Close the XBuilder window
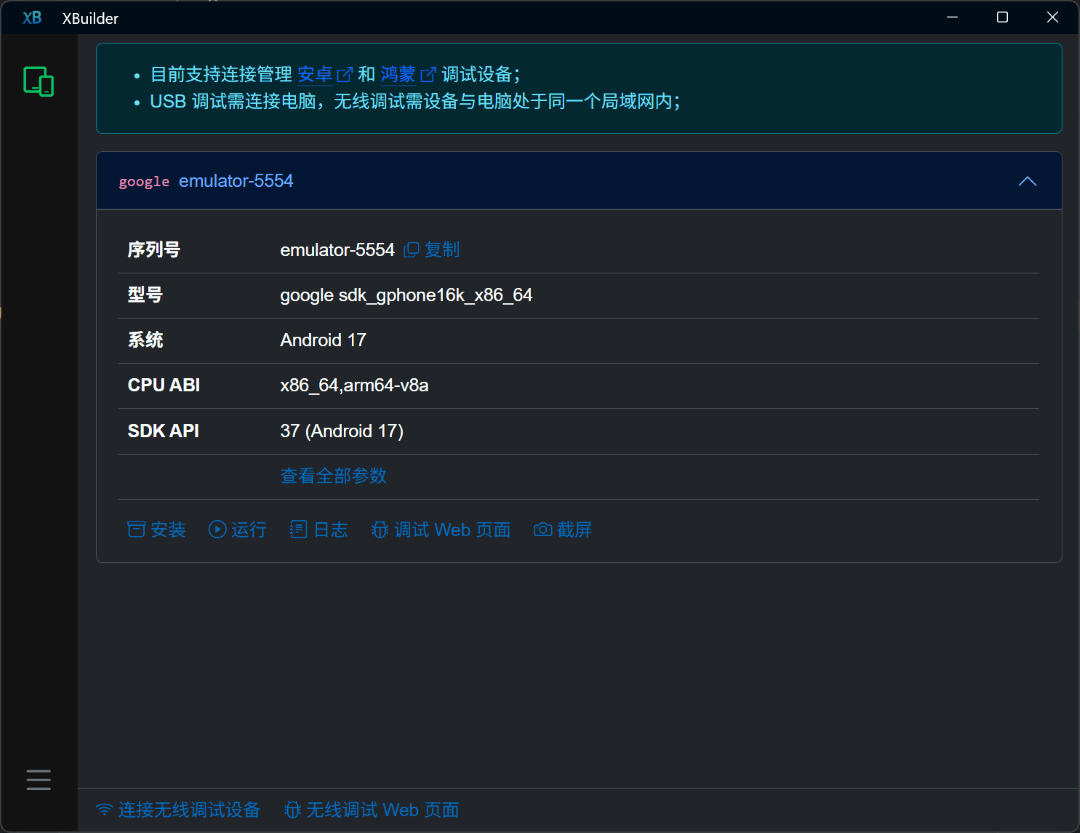Image resolution: width=1080 pixels, height=833 pixels. [1052, 17]
